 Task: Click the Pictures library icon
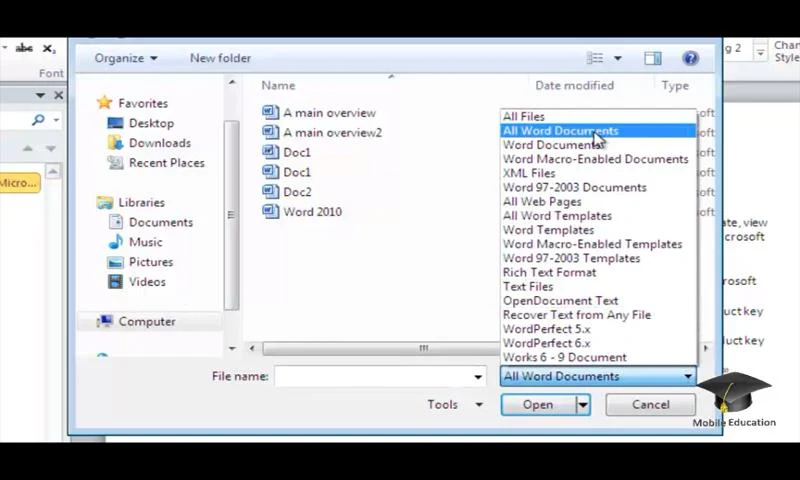pyautogui.click(x=115, y=262)
